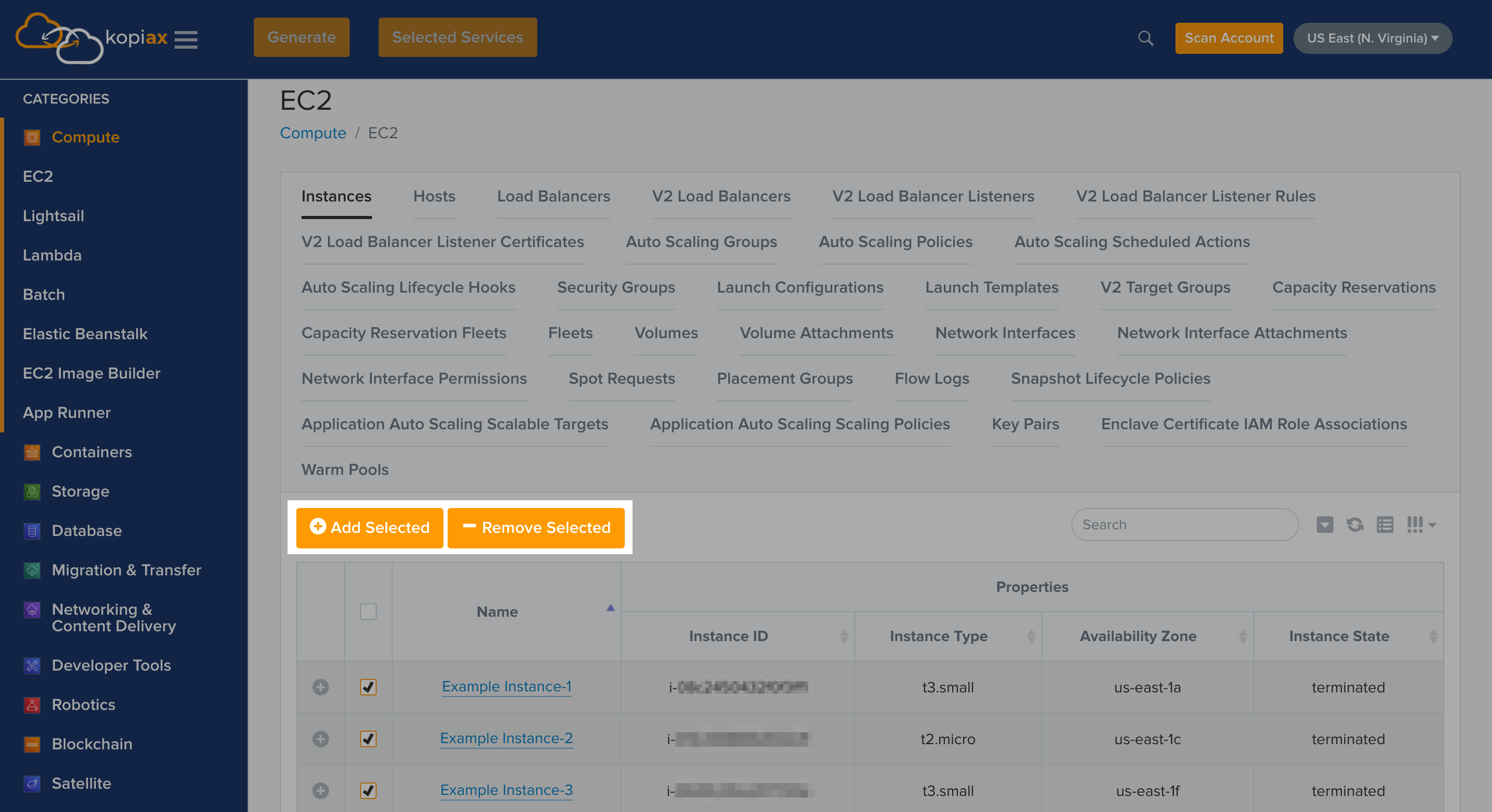This screenshot has height=812, width=1492.
Task: Open the Security Groups tab
Action: pyautogui.click(x=615, y=287)
